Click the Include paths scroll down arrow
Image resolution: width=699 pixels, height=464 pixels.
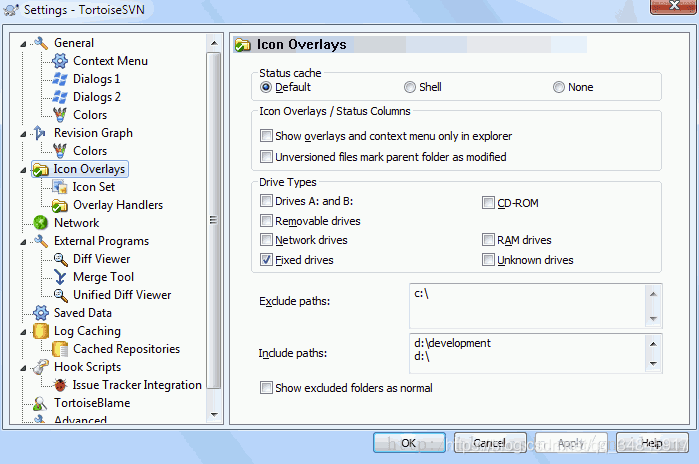pyautogui.click(x=653, y=363)
